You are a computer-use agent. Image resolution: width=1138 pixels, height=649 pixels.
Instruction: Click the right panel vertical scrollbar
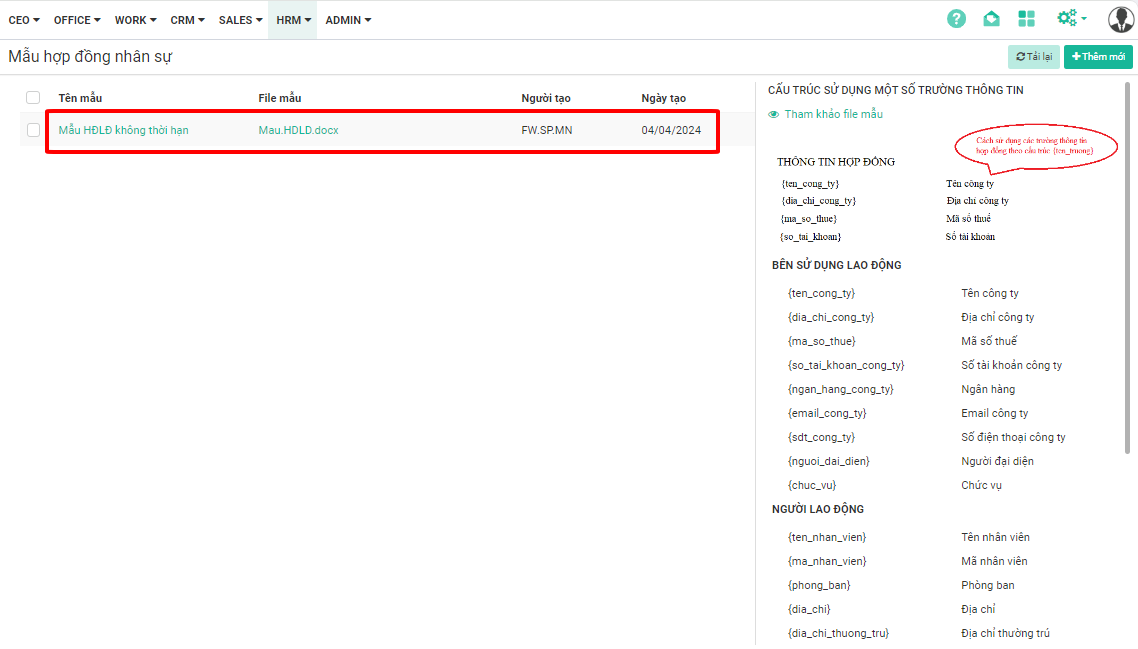(1128, 270)
